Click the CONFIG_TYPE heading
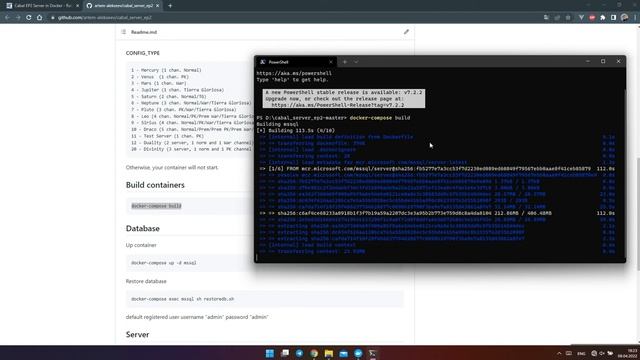This screenshot has height=360, width=640. [x=142, y=53]
